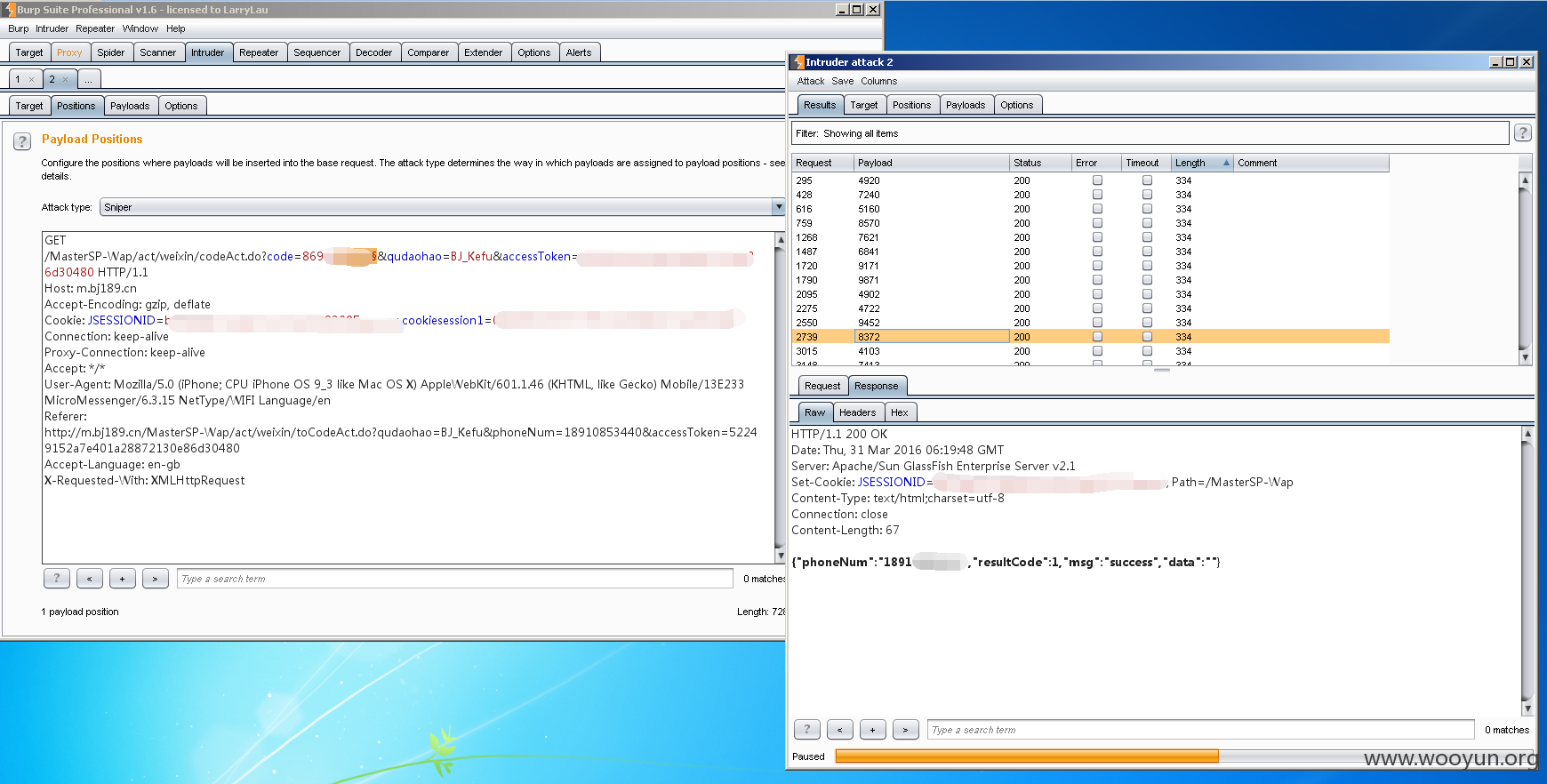Click the Burp Suite title bar logo
Viewport: 1547px width, 784px height.
click(9, 9)
